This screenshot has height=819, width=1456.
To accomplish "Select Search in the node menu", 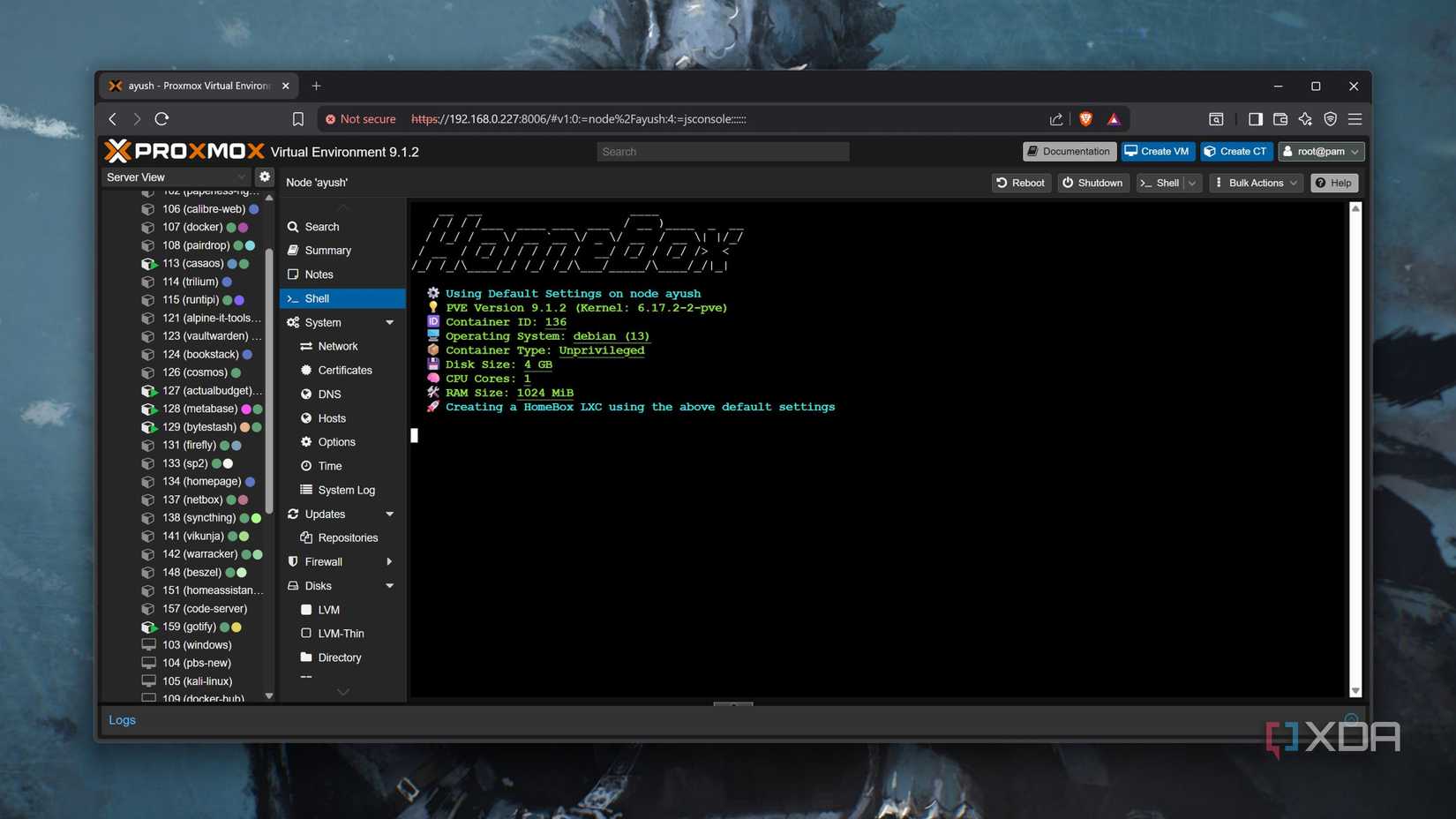I will [x=342, y=227].
